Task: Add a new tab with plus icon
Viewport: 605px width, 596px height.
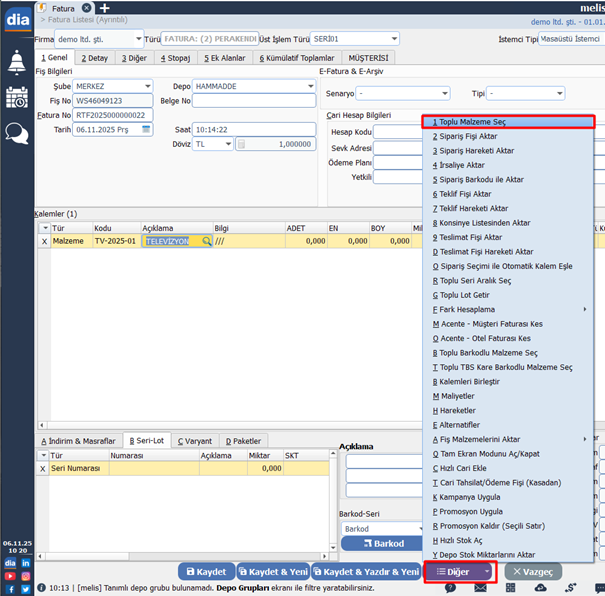Action: tap(104, 8)
